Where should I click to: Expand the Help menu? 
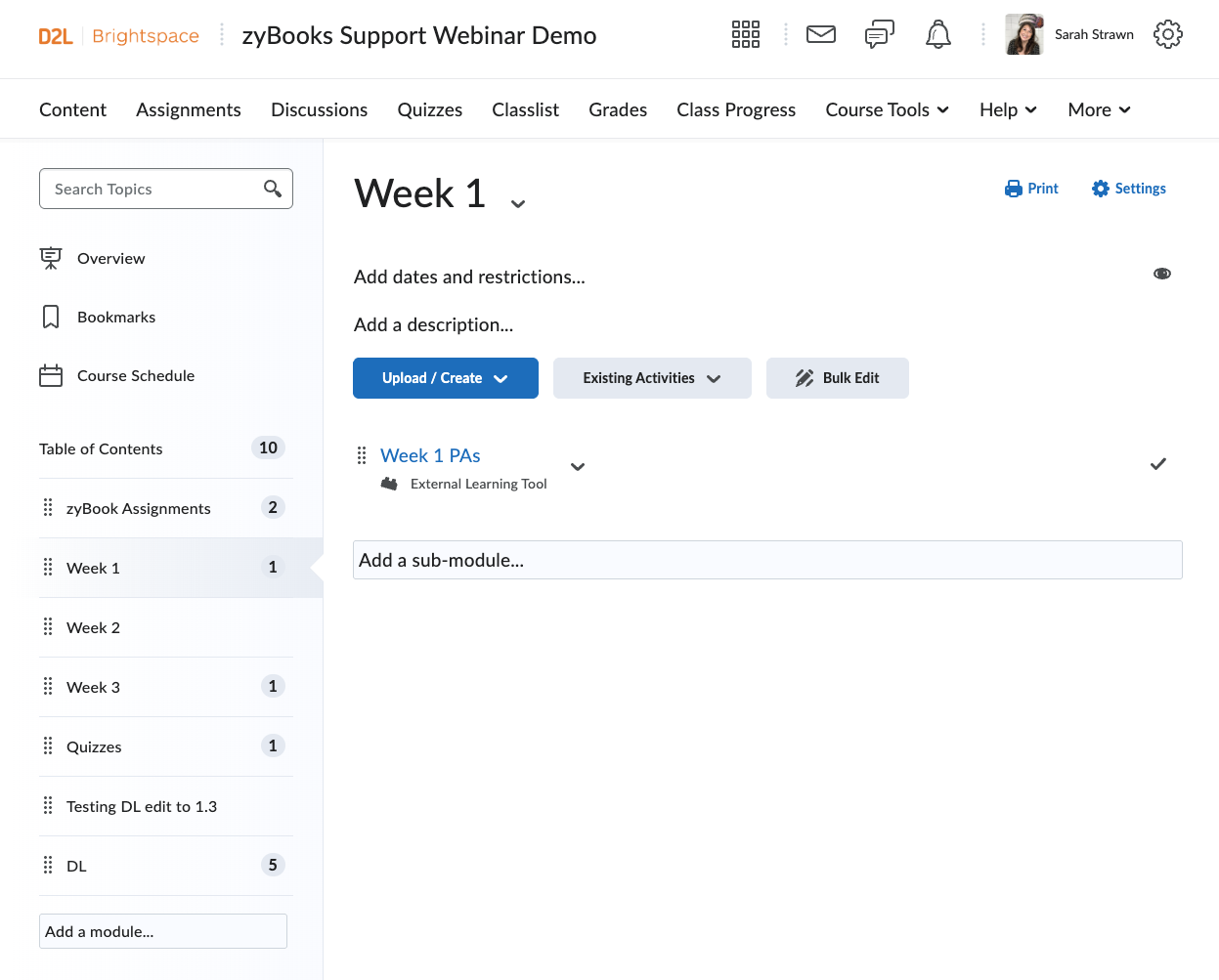[1009, 109]
